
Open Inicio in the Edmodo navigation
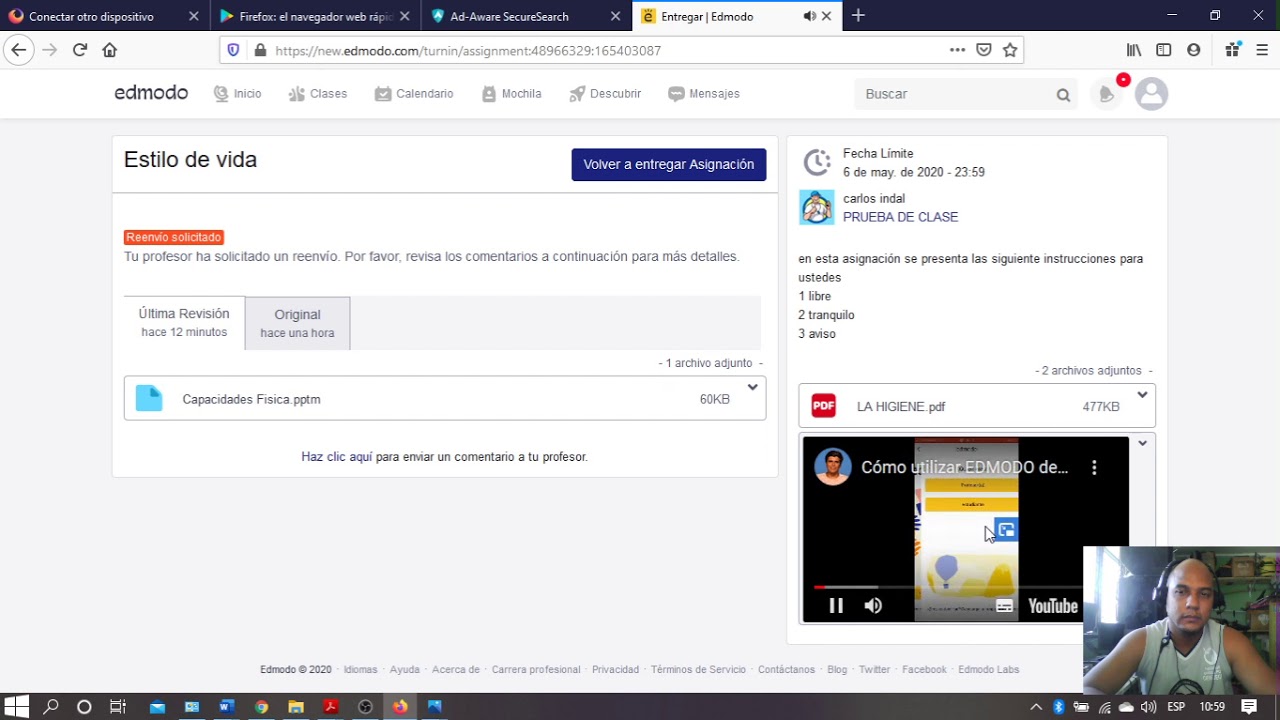pos(237,94)
